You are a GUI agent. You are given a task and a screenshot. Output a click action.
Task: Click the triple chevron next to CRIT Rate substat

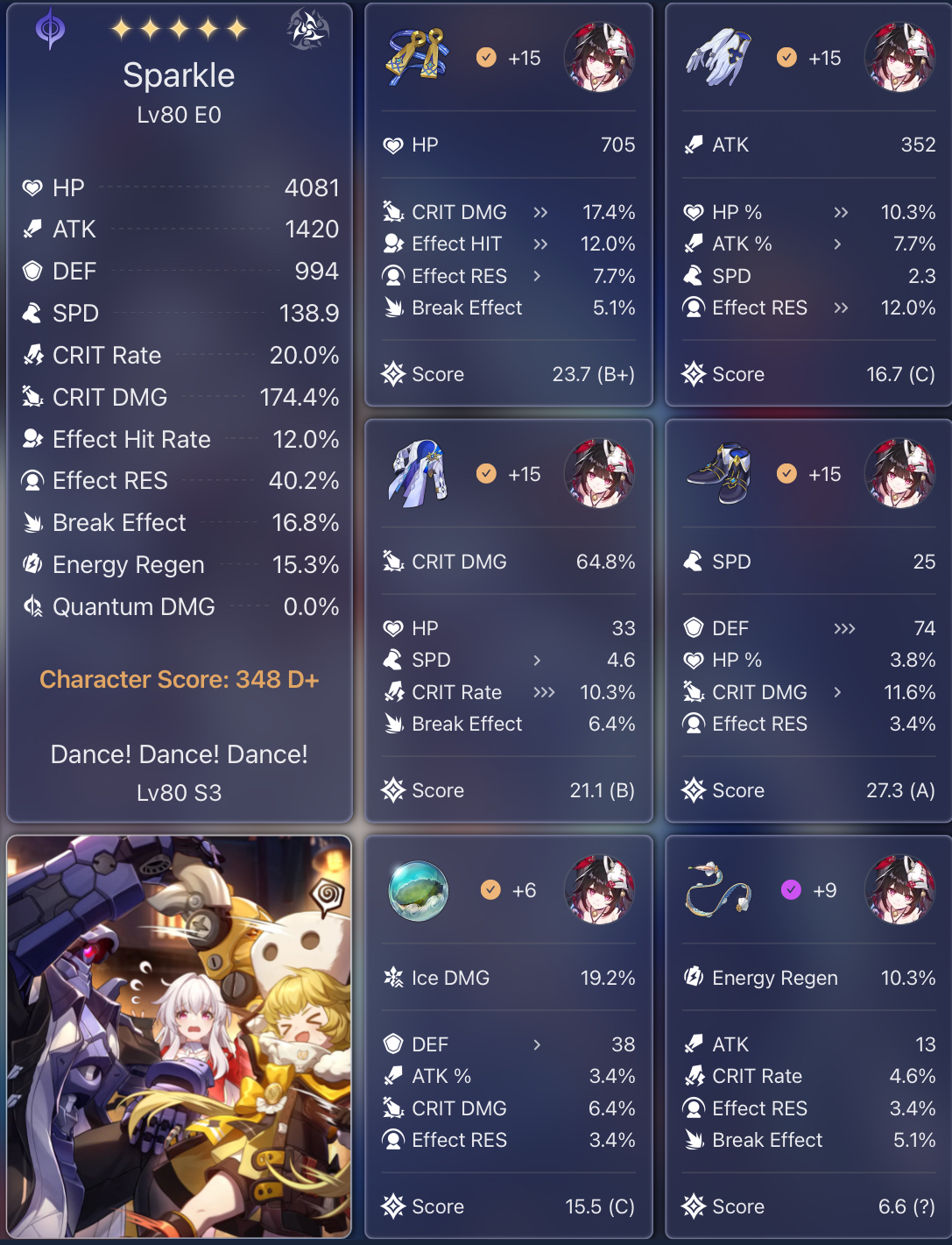(544, 692)
